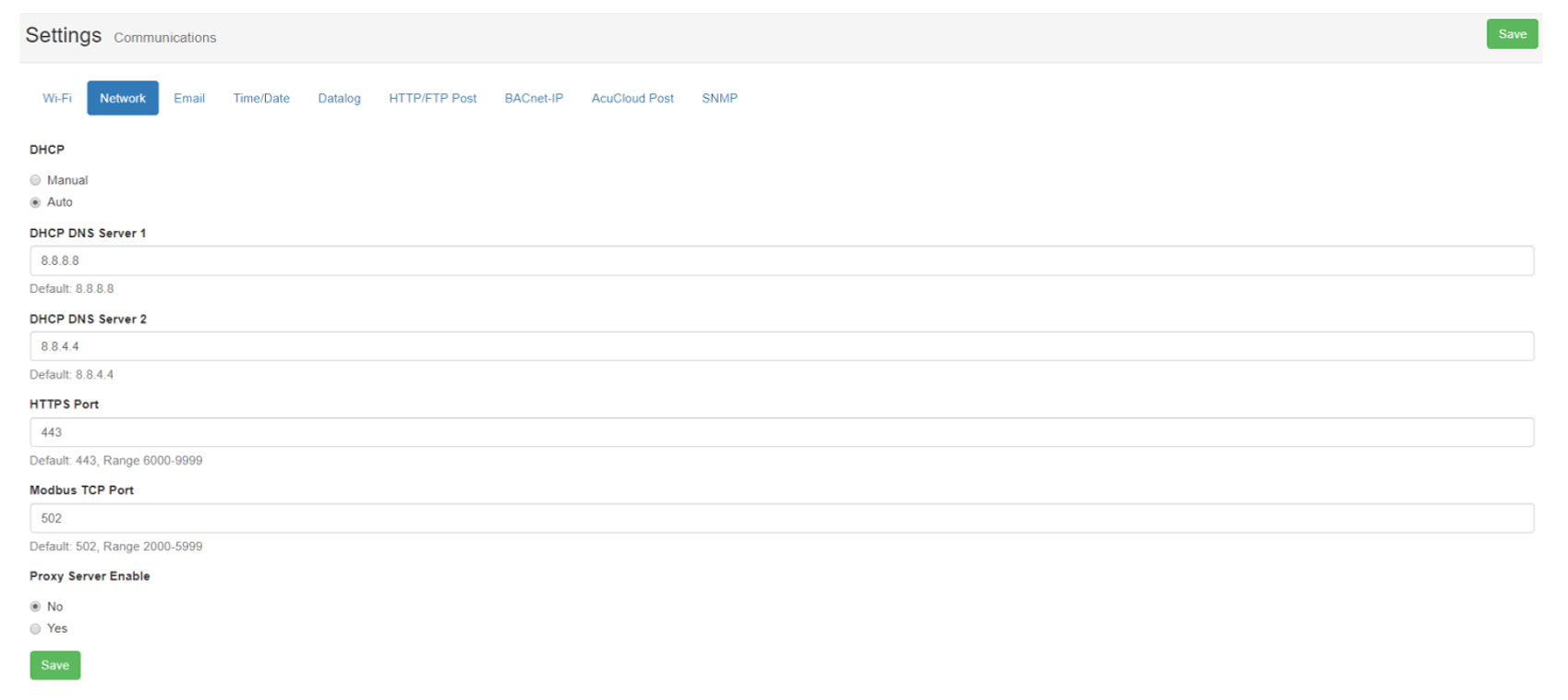Open the BACnet-IP tab
Image resolution: width=1568 pixels, height=700 pixels.
(x=534, y=98)
